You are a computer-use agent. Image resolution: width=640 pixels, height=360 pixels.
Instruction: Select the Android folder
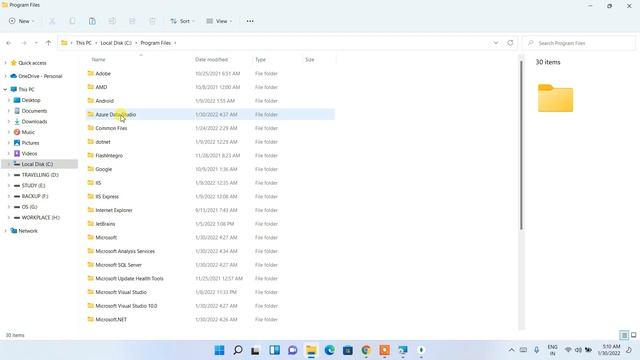coord(211,101)
